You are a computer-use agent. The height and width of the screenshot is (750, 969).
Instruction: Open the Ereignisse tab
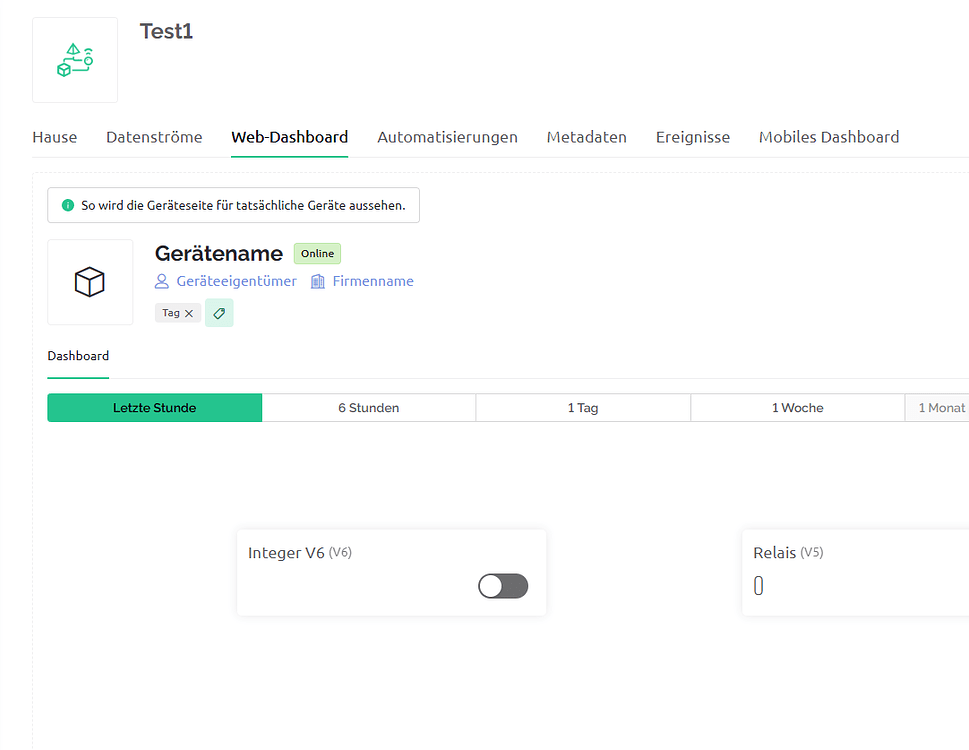692,137
